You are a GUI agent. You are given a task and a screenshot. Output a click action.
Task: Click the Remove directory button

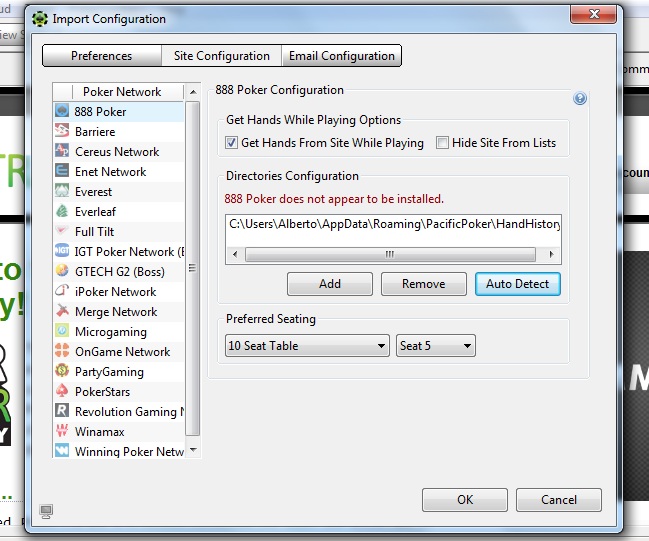tap(423, 284)
